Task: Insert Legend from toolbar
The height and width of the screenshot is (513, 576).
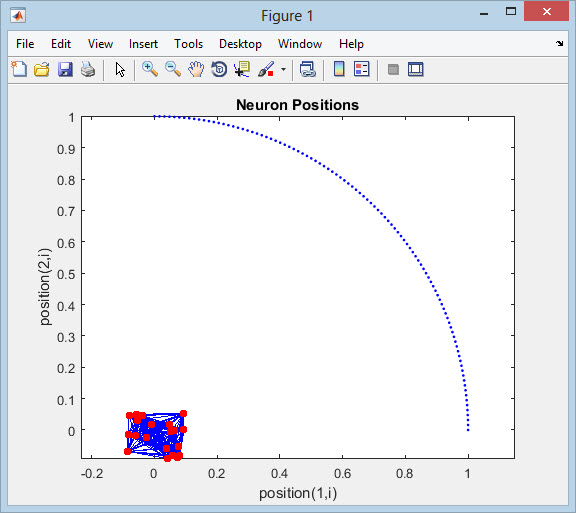Action: point(361,69)
